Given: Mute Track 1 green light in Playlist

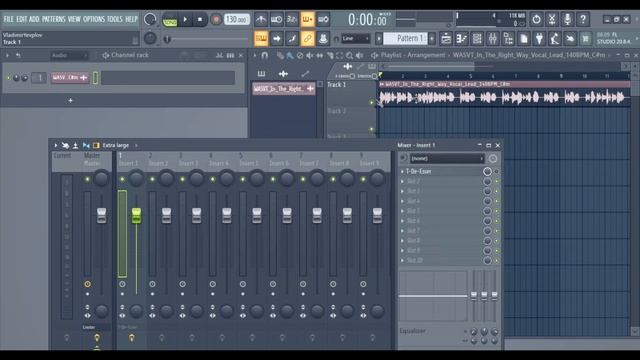Looking at the screenshot, I should tap(371, 102).
